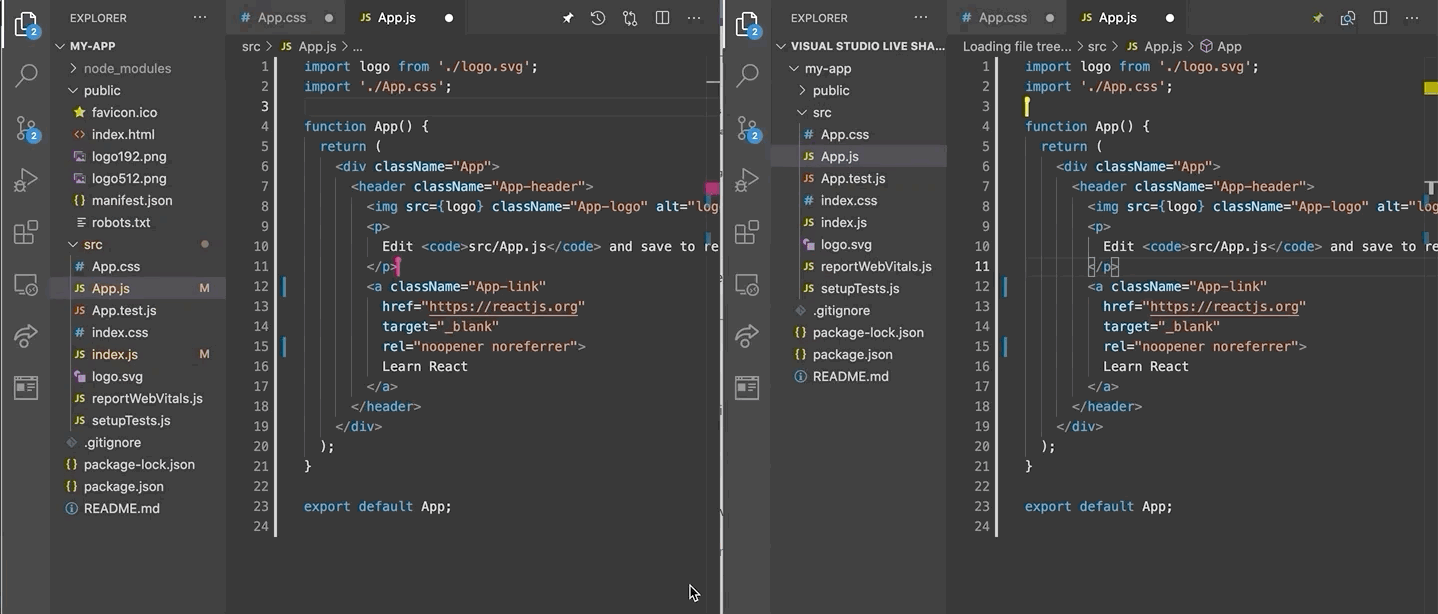1438x614 pixels.
Task: Split the left editor into two columns
Action: pyautogui.click(x=661, y=17)
